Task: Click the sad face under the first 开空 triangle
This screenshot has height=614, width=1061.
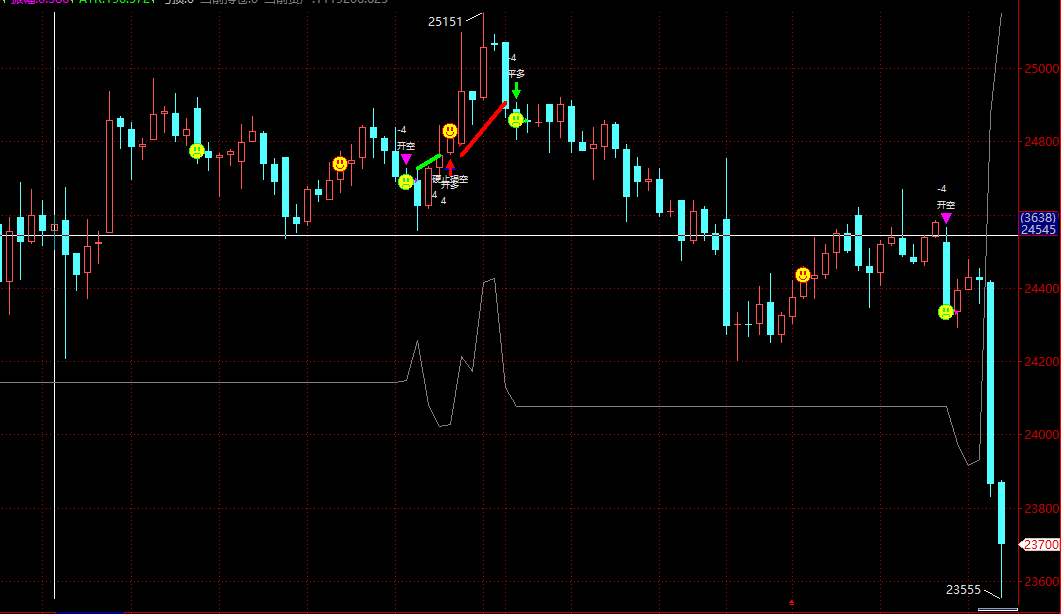Action: click(x=405, y=181)
